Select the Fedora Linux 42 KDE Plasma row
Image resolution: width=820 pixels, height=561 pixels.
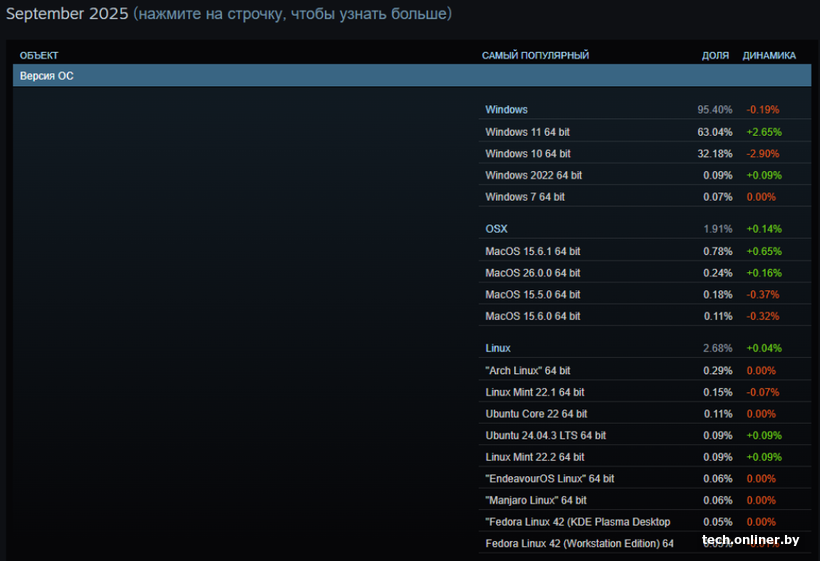coord(645,522)
